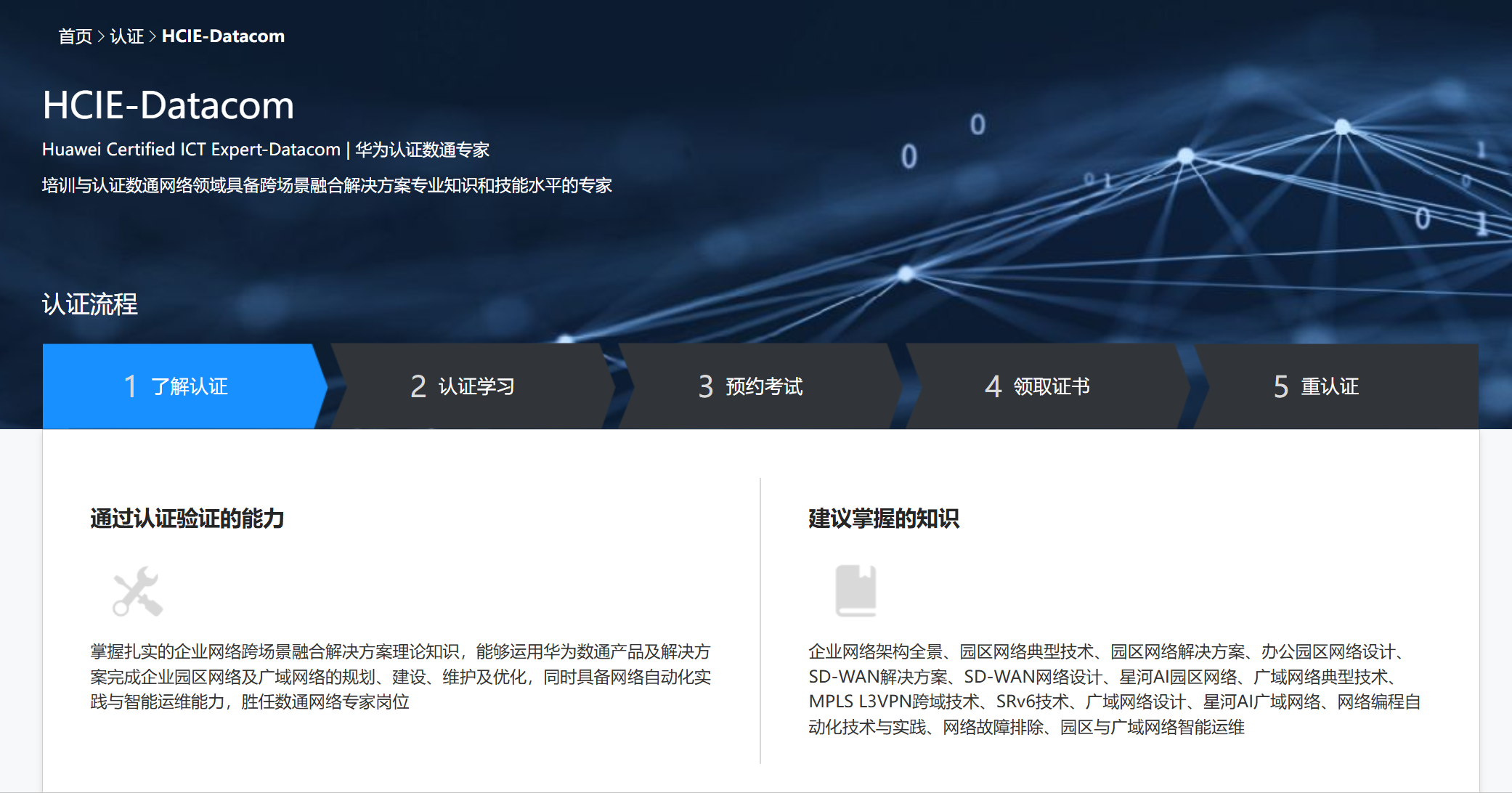Open step 3 预约考试 tab

point(760,386)
